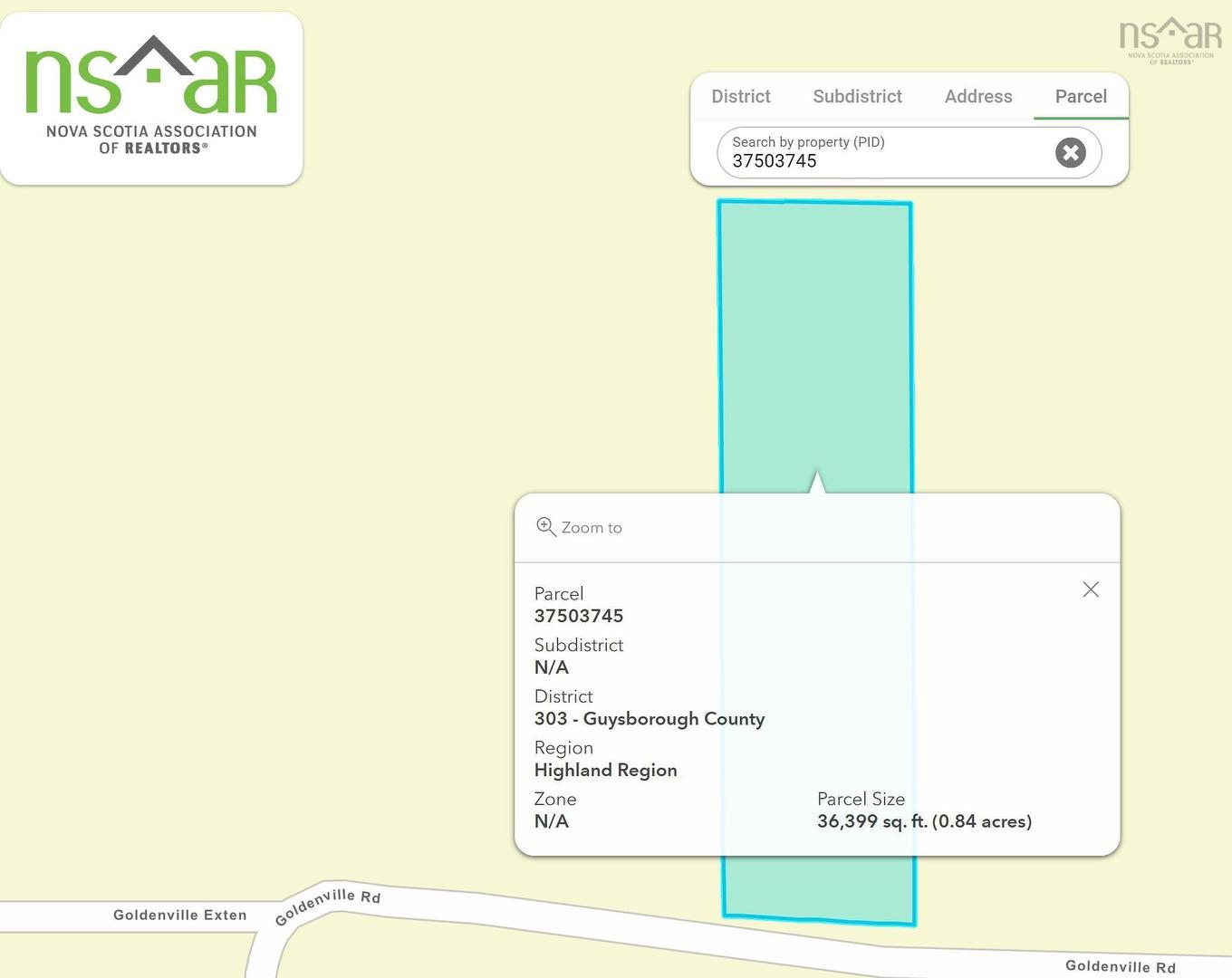Click the Goldenville Exten label
This screenshot has height=978, width=1232.
click(x=179, y=916)
